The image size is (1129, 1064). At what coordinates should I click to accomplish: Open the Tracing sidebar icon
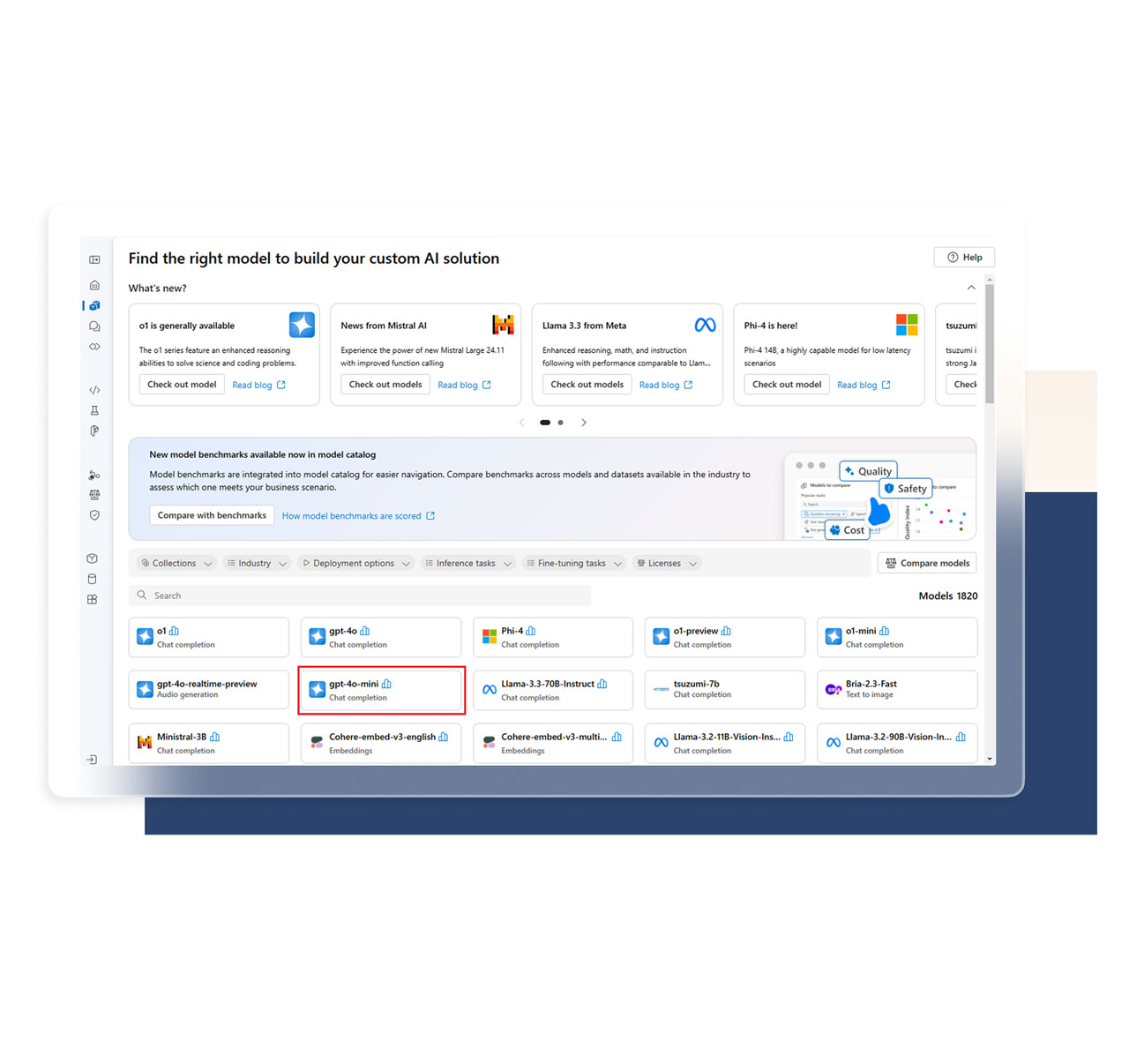[x=94, y=475]
